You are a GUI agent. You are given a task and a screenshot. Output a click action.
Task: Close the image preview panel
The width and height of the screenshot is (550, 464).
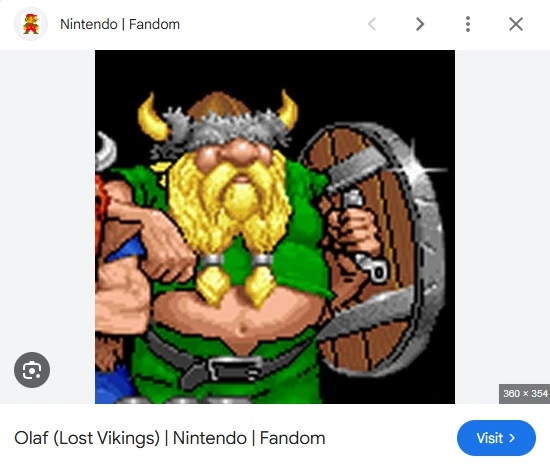516,24
